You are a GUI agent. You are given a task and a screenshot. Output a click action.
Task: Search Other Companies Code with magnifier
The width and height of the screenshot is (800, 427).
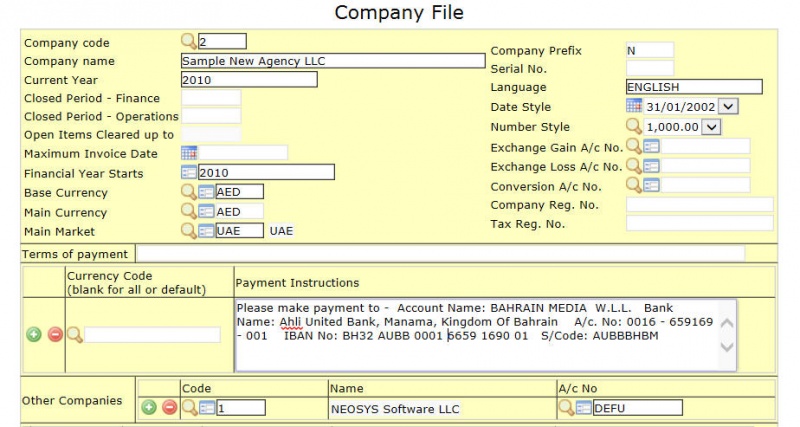click(190, 407)
